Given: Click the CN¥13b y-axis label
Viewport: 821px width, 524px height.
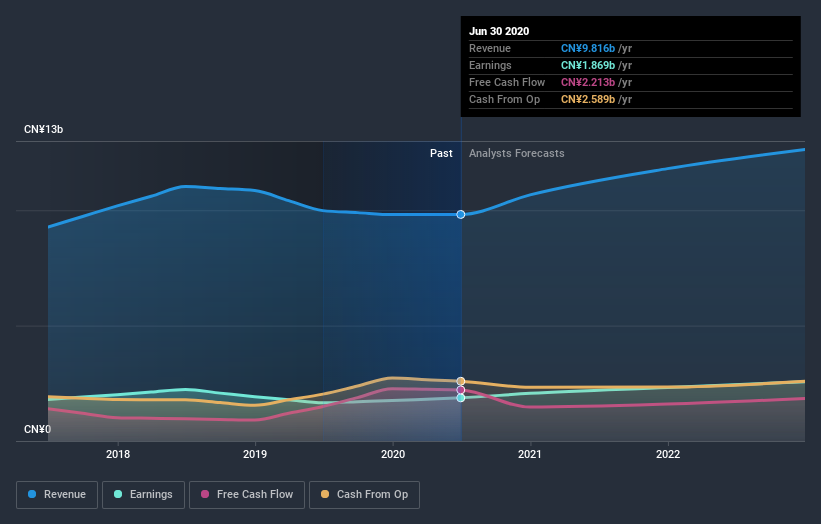Looking at the screenshot, I should click(x=43, y=129).
